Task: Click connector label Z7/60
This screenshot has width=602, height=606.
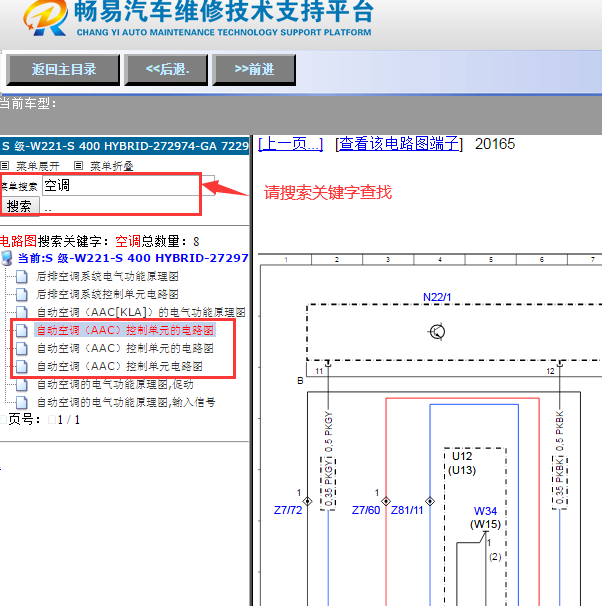Action: click(x=366, y=510)
